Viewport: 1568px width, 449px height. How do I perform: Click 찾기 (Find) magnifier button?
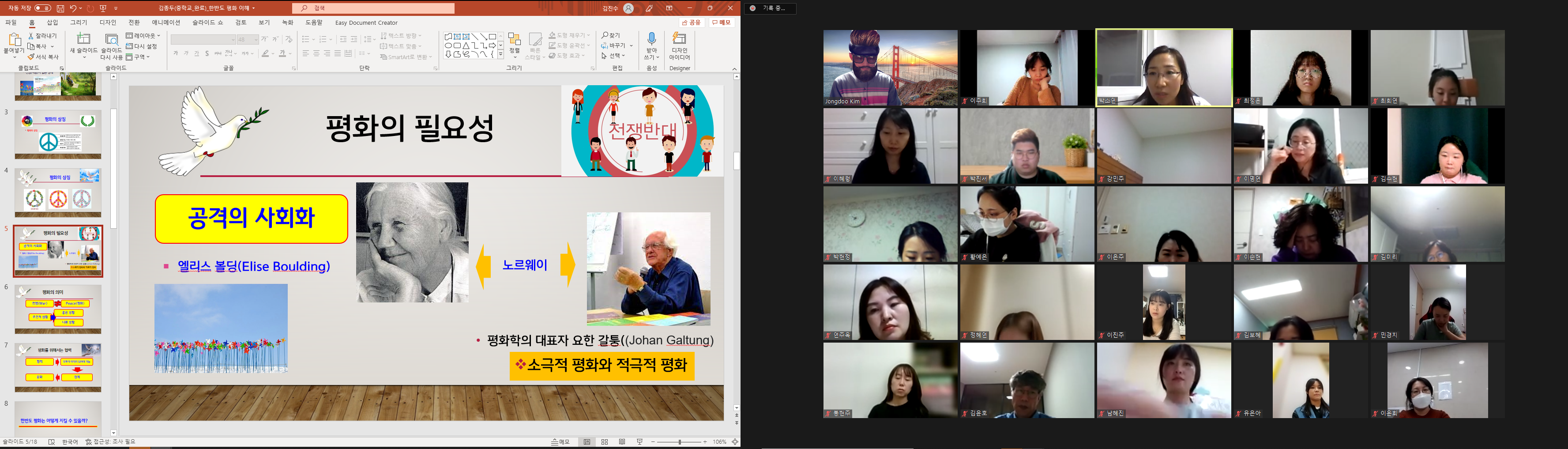pos(610,35)
